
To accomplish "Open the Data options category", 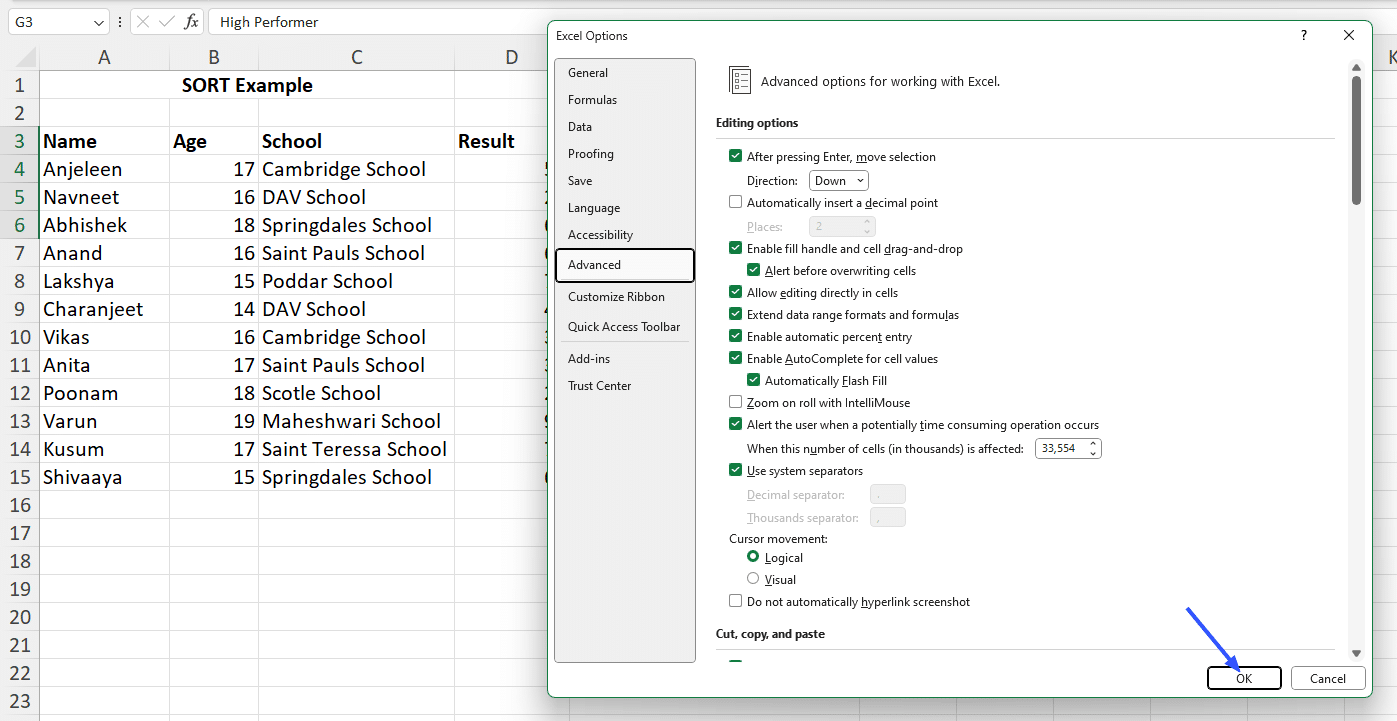I will [x=625, y=127].
